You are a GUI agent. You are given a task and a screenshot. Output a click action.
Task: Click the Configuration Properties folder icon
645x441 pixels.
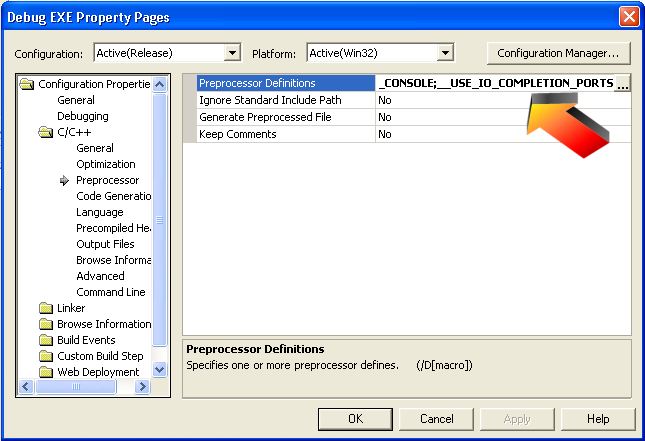pos(27,84)
